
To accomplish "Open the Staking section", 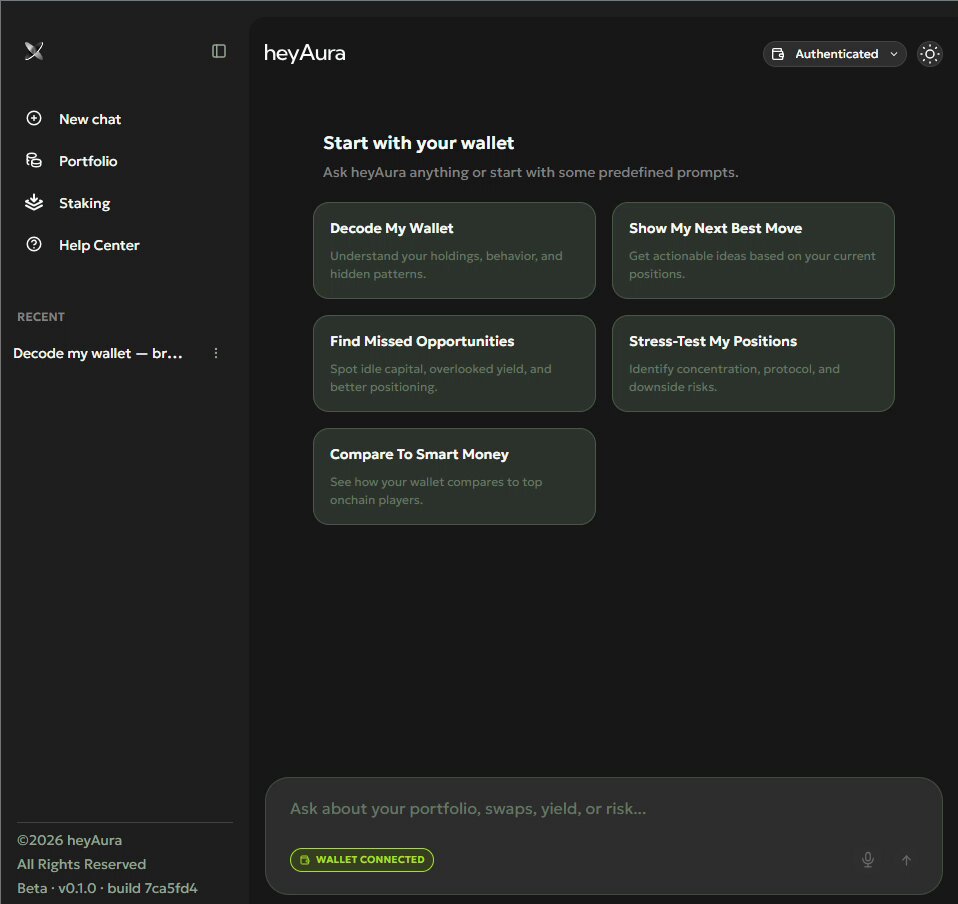I will (84, 203).
